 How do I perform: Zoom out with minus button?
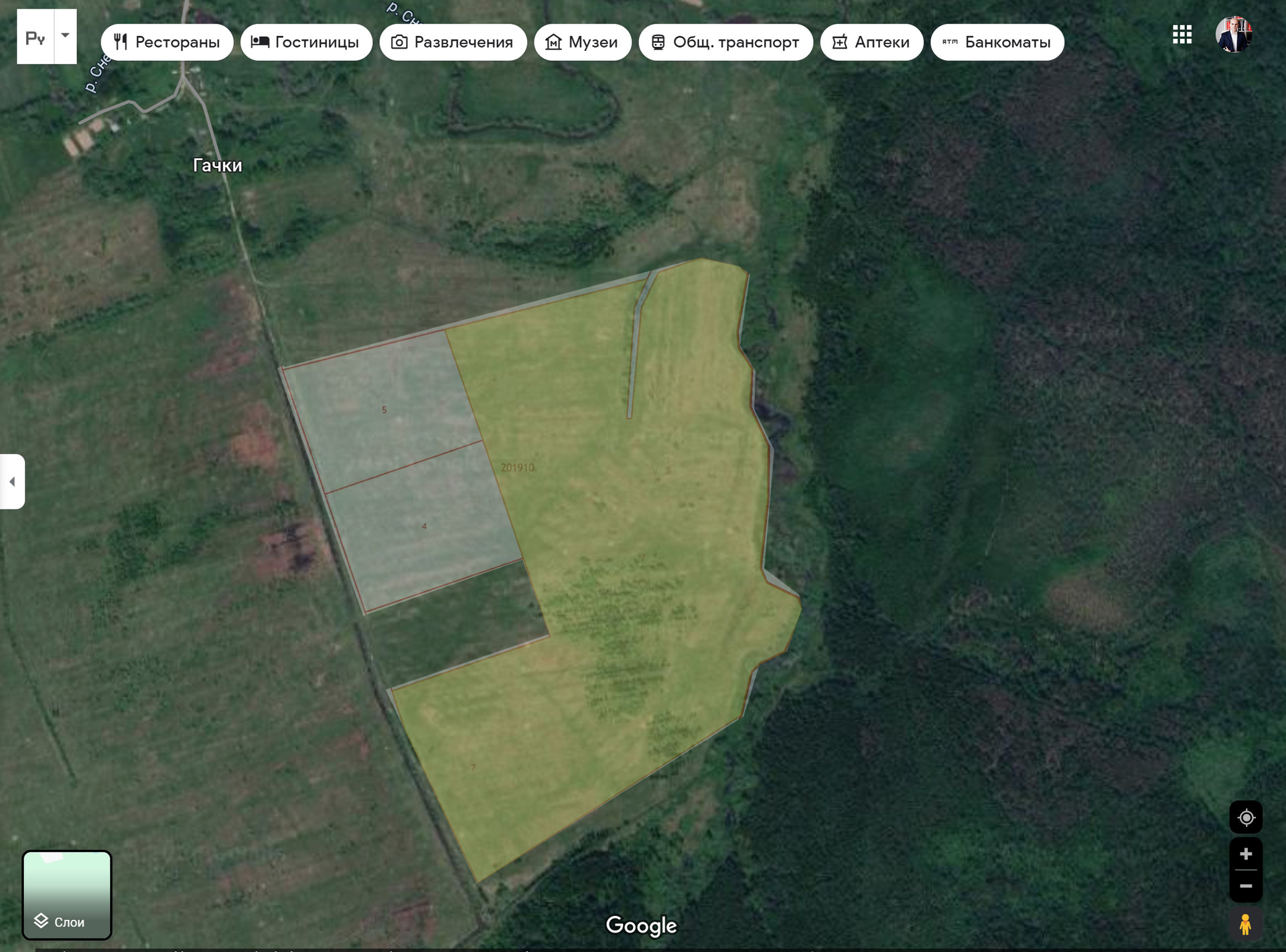1246,886
